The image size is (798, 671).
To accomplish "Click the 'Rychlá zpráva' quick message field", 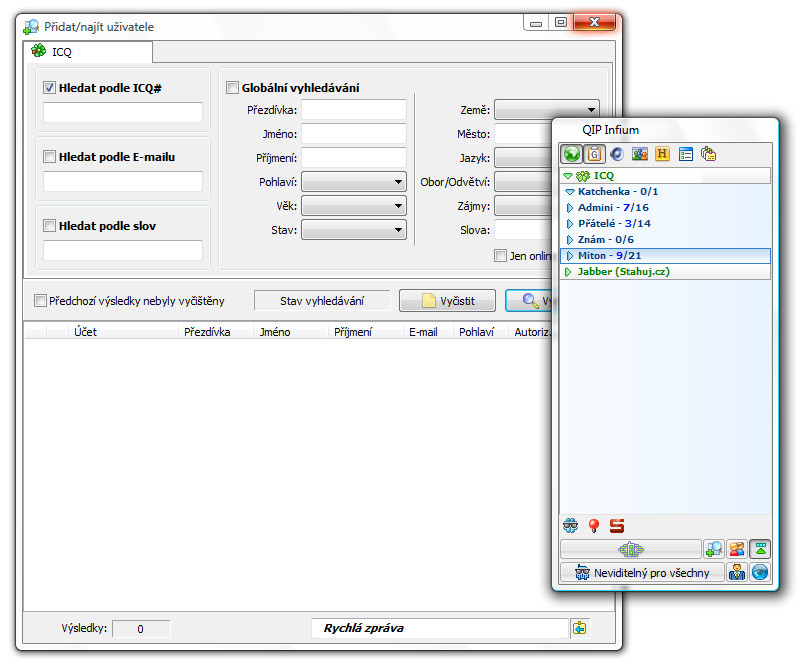I will (x=440, y=628).
